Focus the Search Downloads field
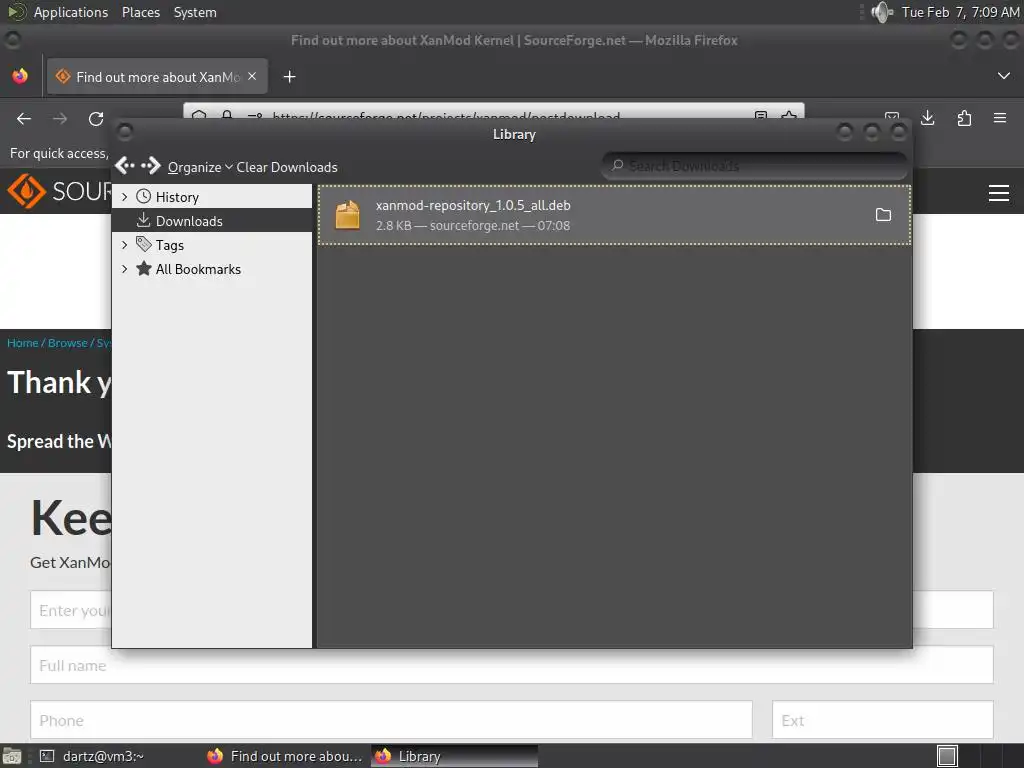Screen dimensions: 1024x768 tap(754, 166)
